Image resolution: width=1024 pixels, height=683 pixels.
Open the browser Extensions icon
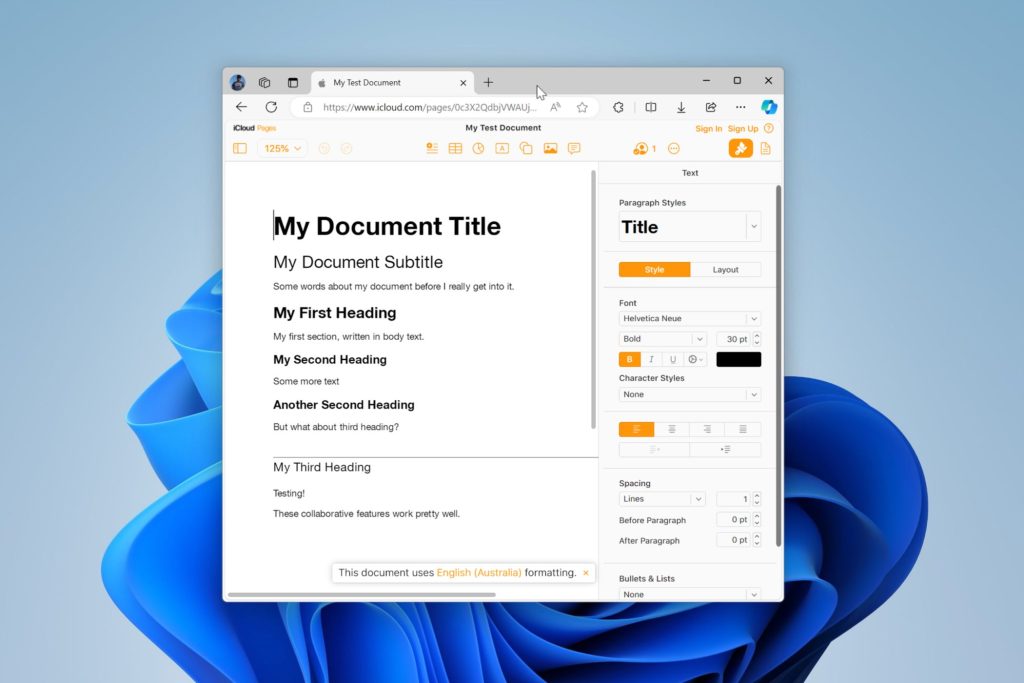[x=618, y=107]
